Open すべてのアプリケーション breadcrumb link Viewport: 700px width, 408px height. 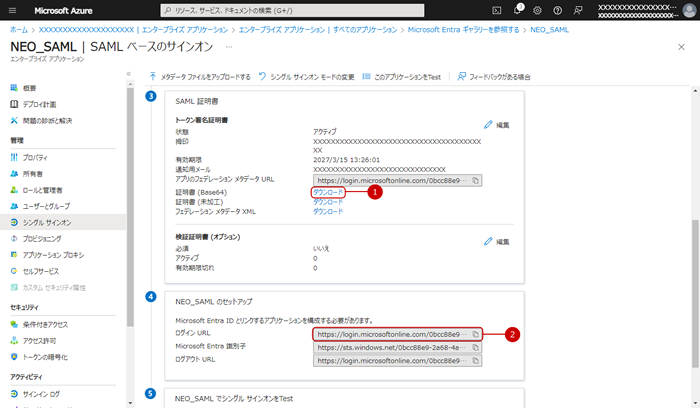pyautogui.click(x=318, y=30)
